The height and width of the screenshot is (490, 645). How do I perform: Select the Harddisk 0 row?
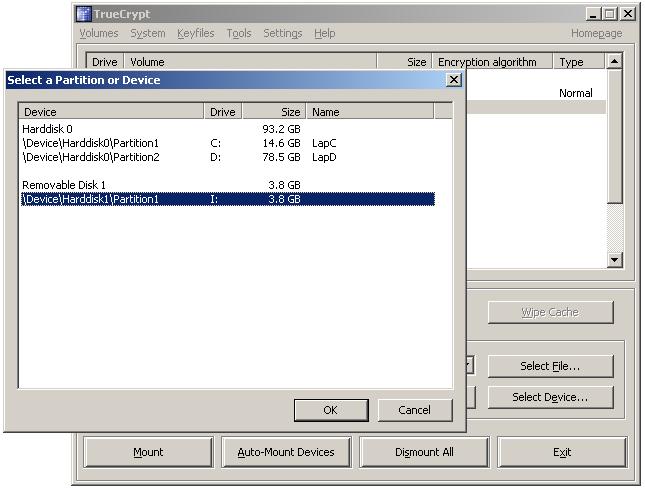[228, 129]
